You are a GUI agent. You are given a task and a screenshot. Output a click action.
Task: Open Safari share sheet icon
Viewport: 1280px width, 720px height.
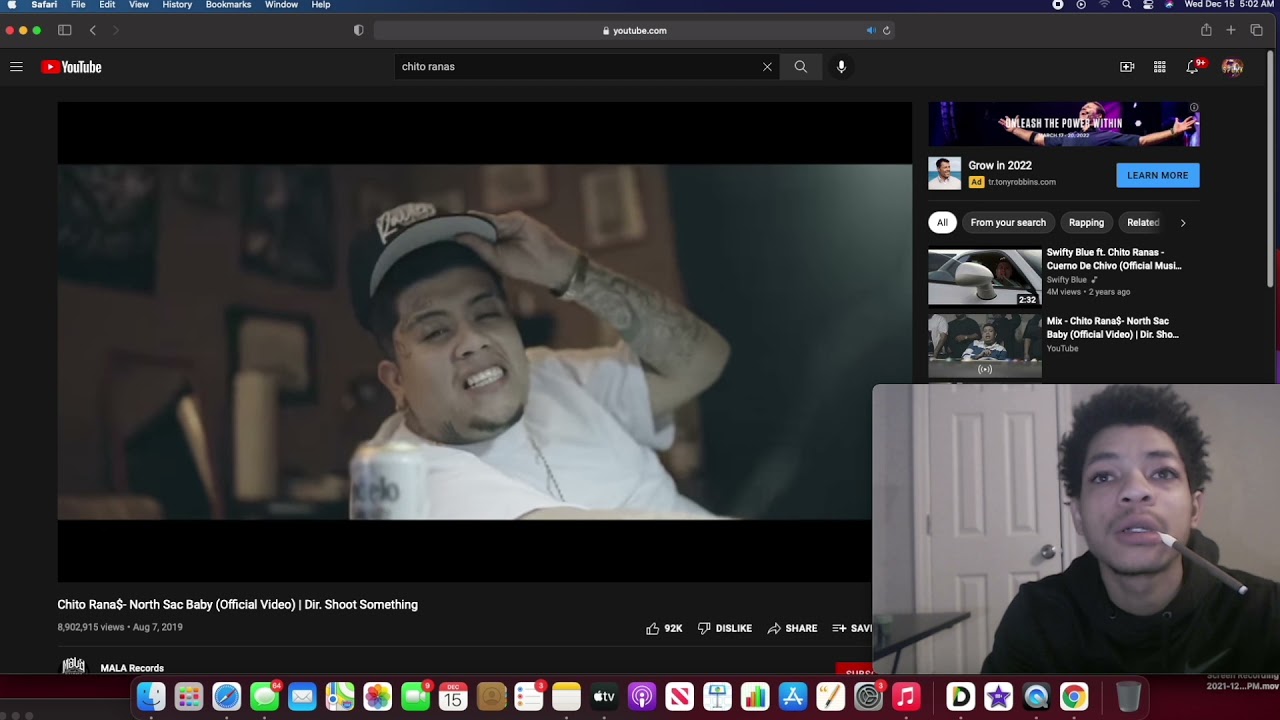click(1206, 30)
